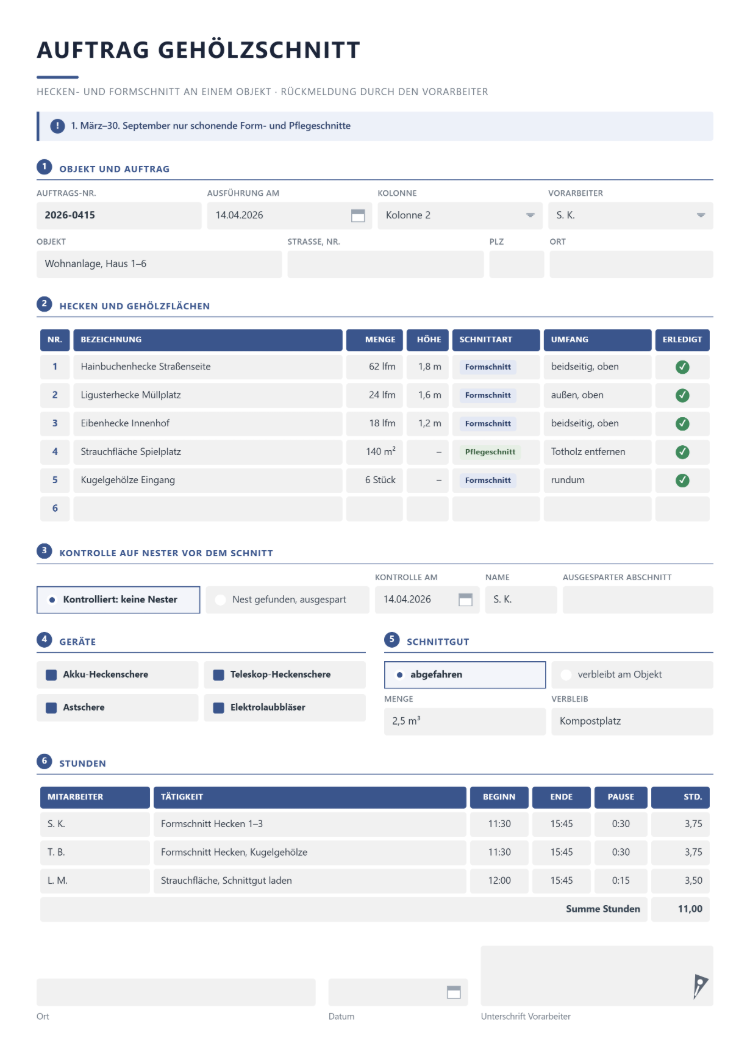Toggle erledigt checkmark for Ligusterhecke Müllplatz

click(x=682, y=395)
